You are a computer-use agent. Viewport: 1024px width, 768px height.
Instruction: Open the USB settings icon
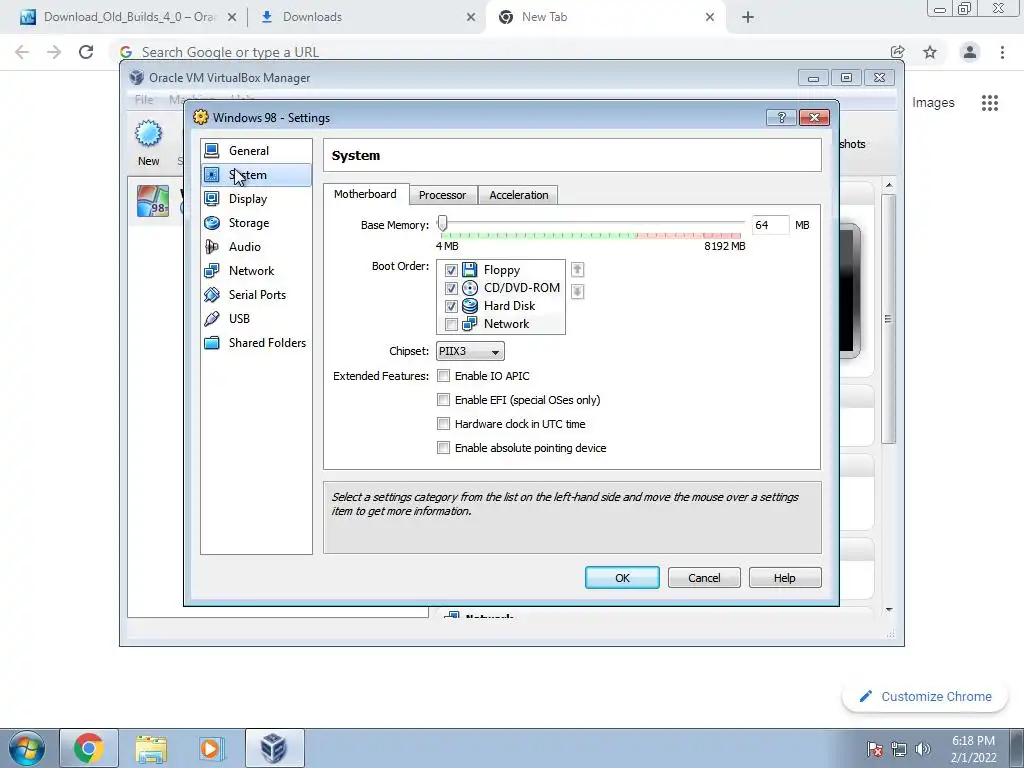(212, 319)
